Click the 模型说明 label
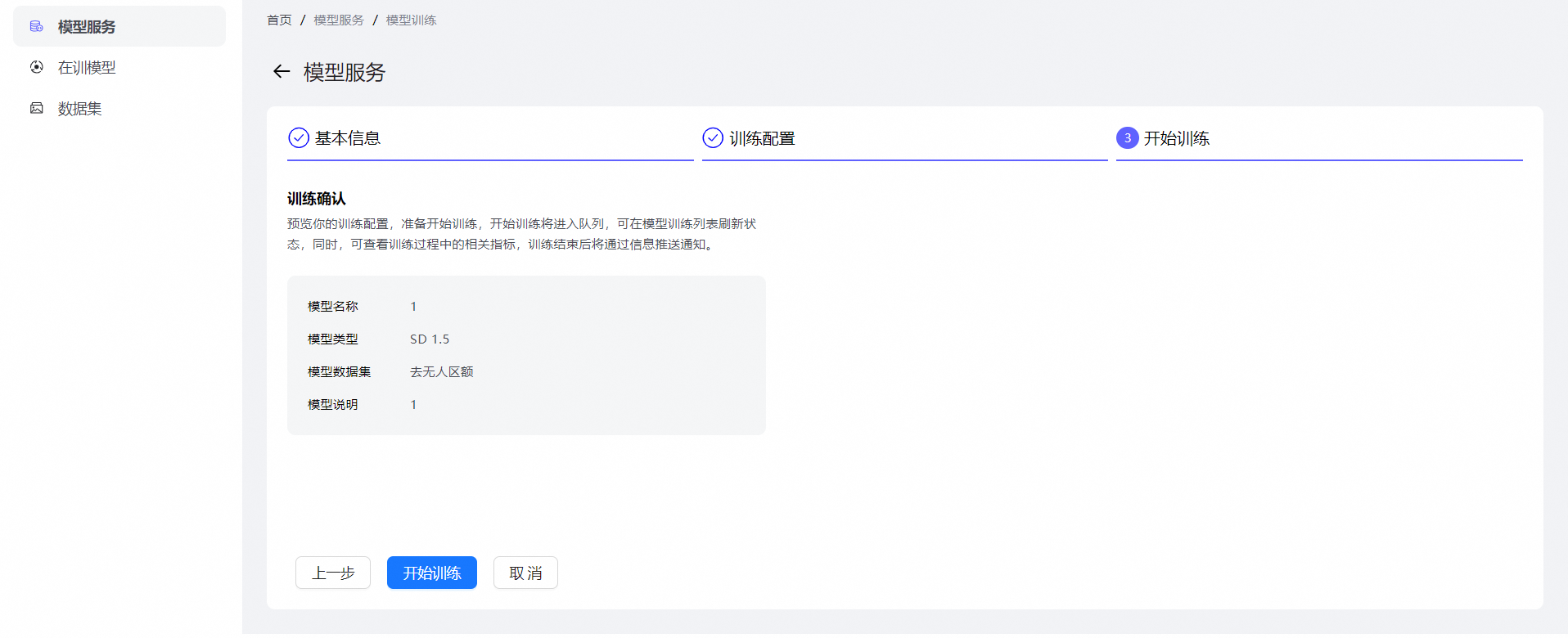Screen dimensions: 1568x638 click(333, 404)
